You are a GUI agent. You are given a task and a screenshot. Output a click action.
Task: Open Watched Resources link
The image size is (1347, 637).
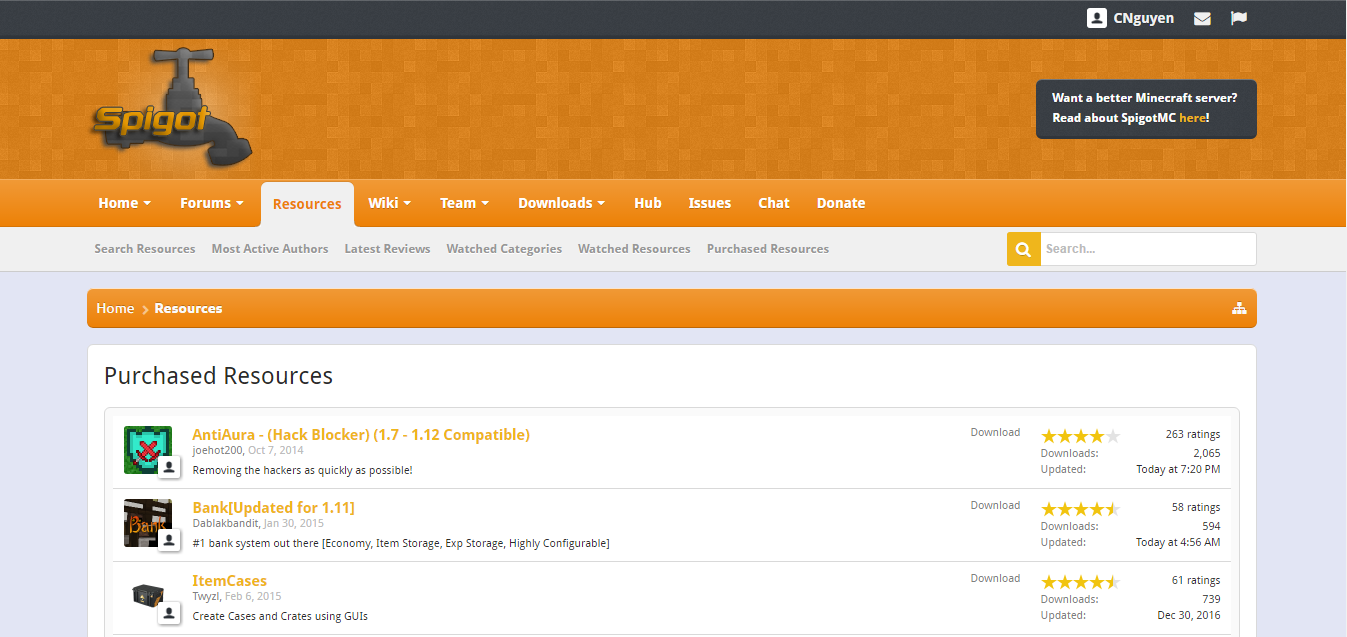[634, 249]
